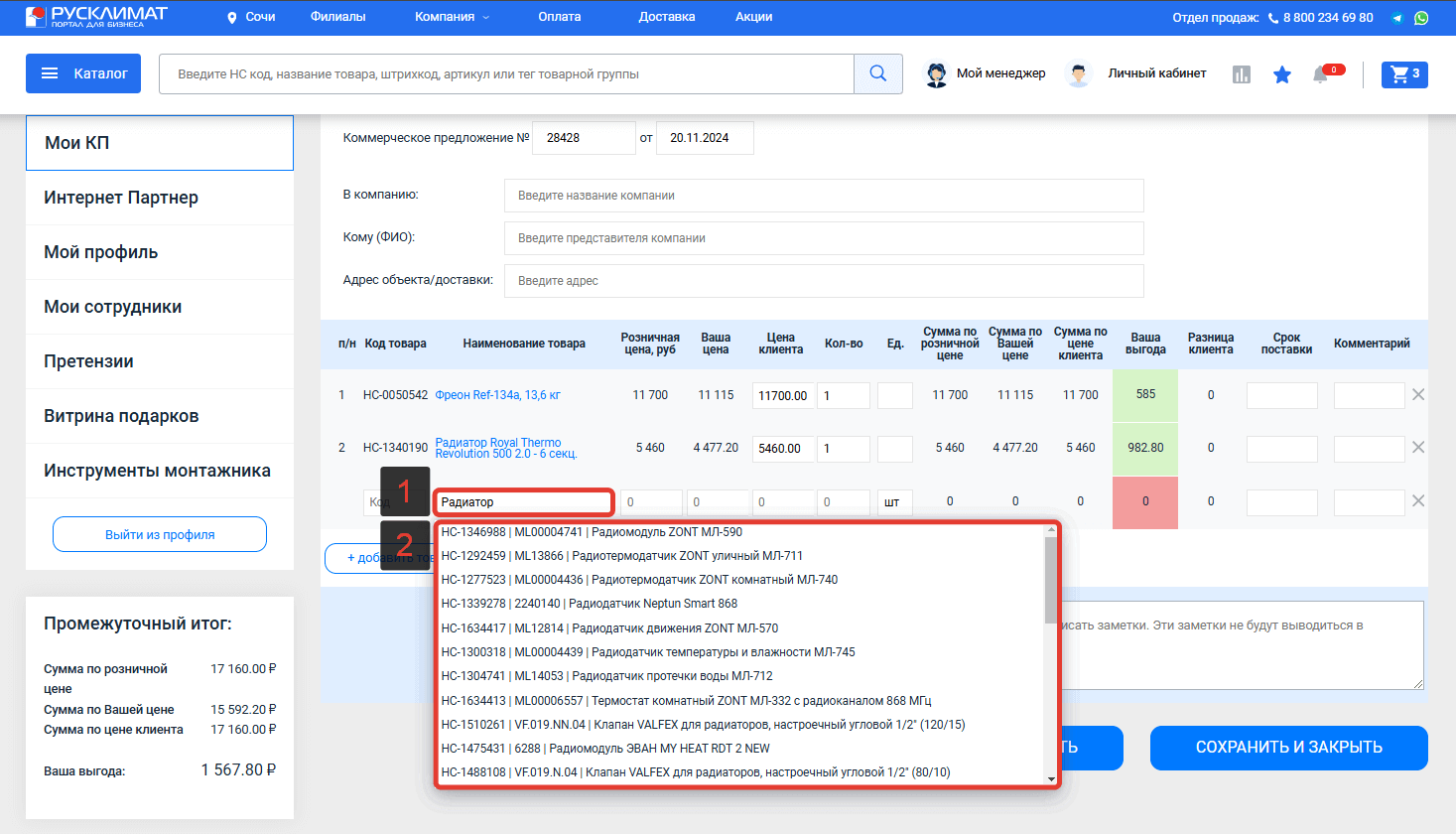Click the СОХРАНИТЬ И ЗАКРЫТЬ button
The image size is (1456, 834).
tap(1288, 748)
